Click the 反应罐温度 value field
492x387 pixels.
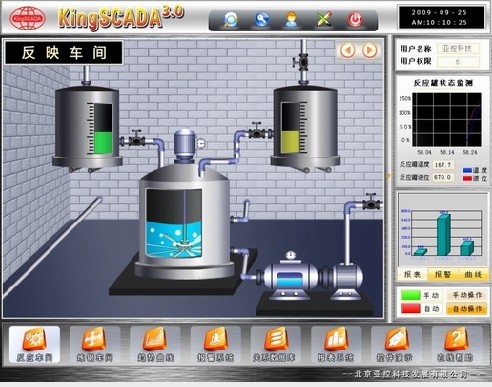[443, 165]
